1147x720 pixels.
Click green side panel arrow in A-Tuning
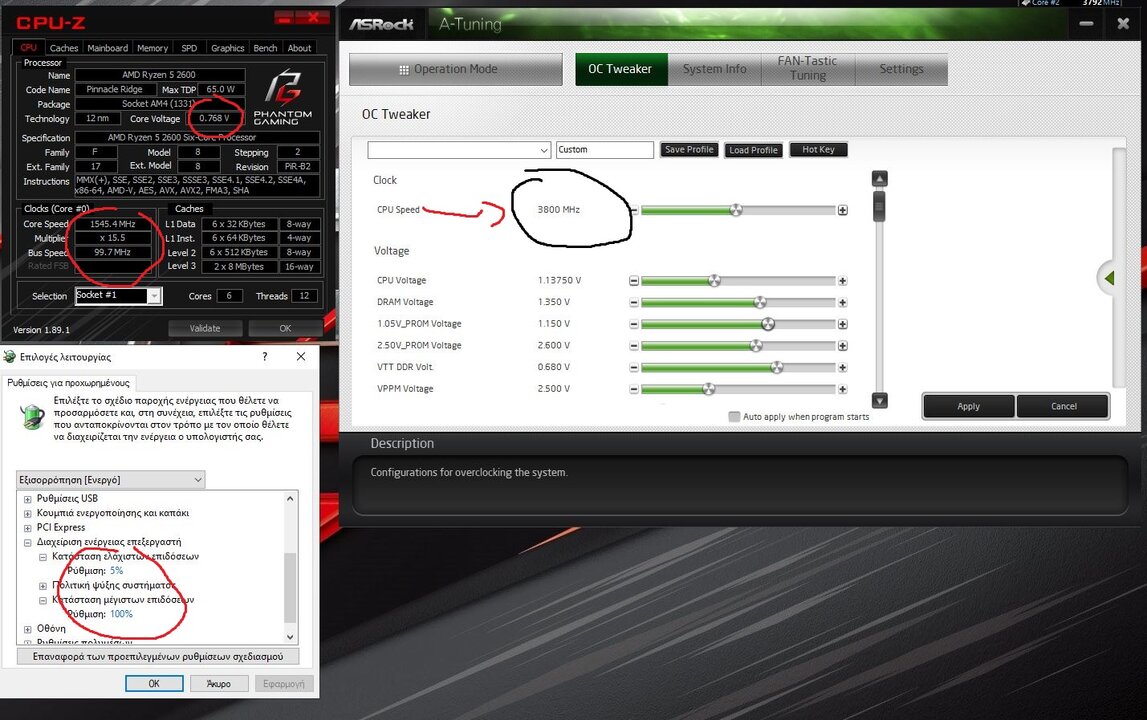1109,278
